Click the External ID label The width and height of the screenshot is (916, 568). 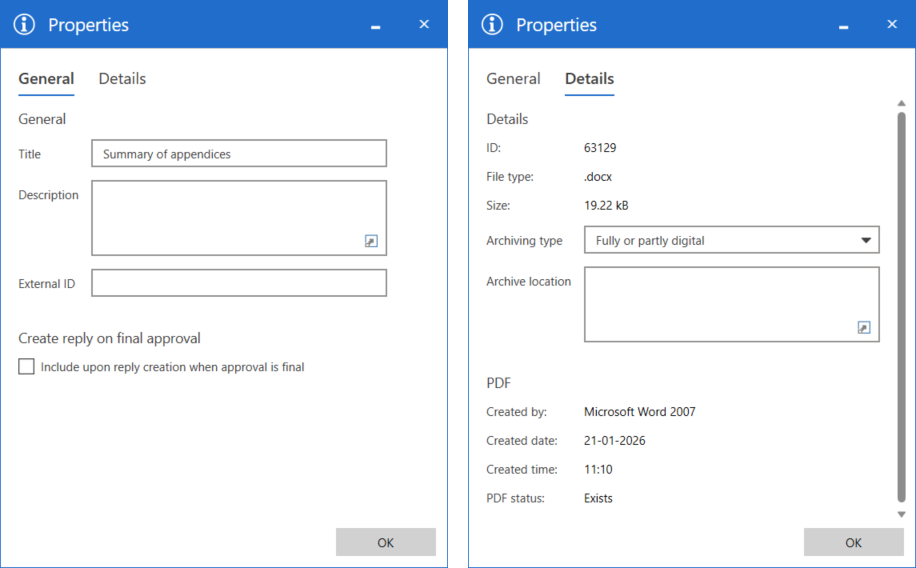pyautogui.click(x=47, y=284)
